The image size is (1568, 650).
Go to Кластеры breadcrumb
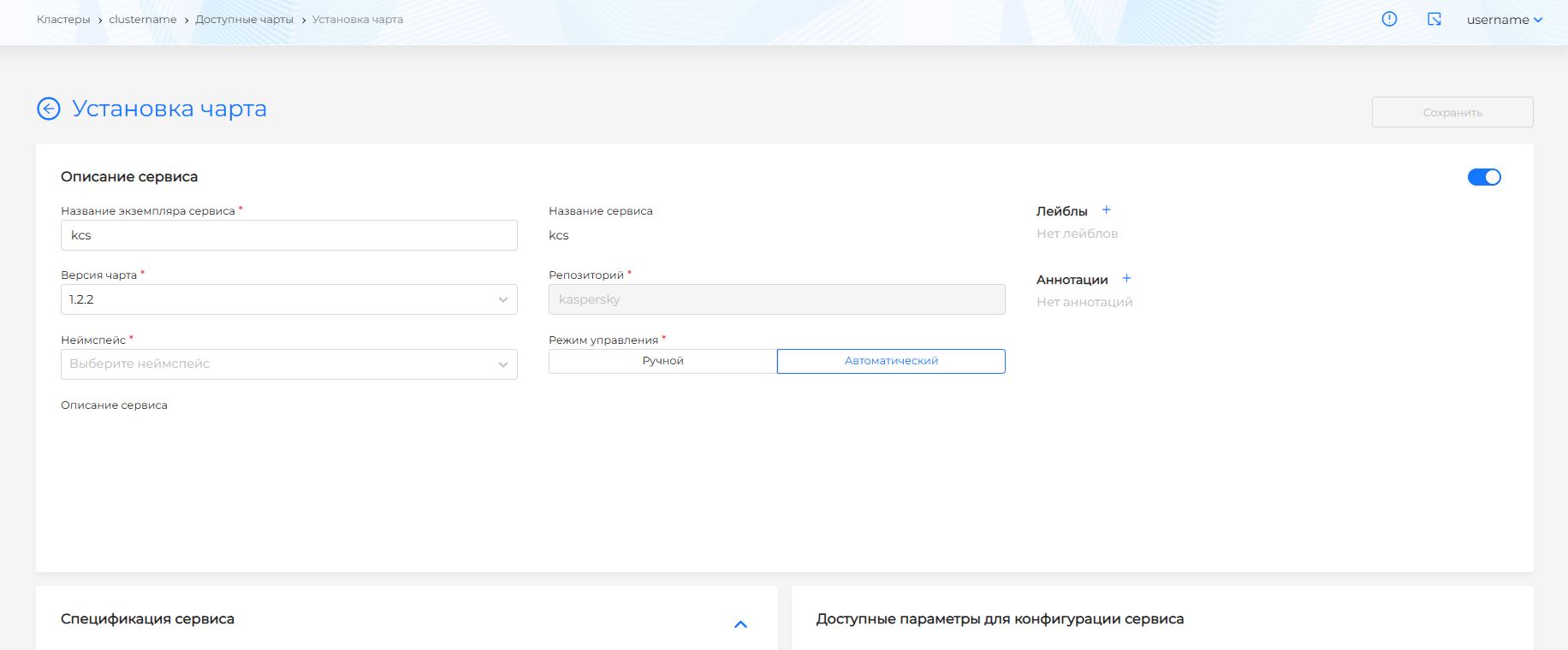63,20
